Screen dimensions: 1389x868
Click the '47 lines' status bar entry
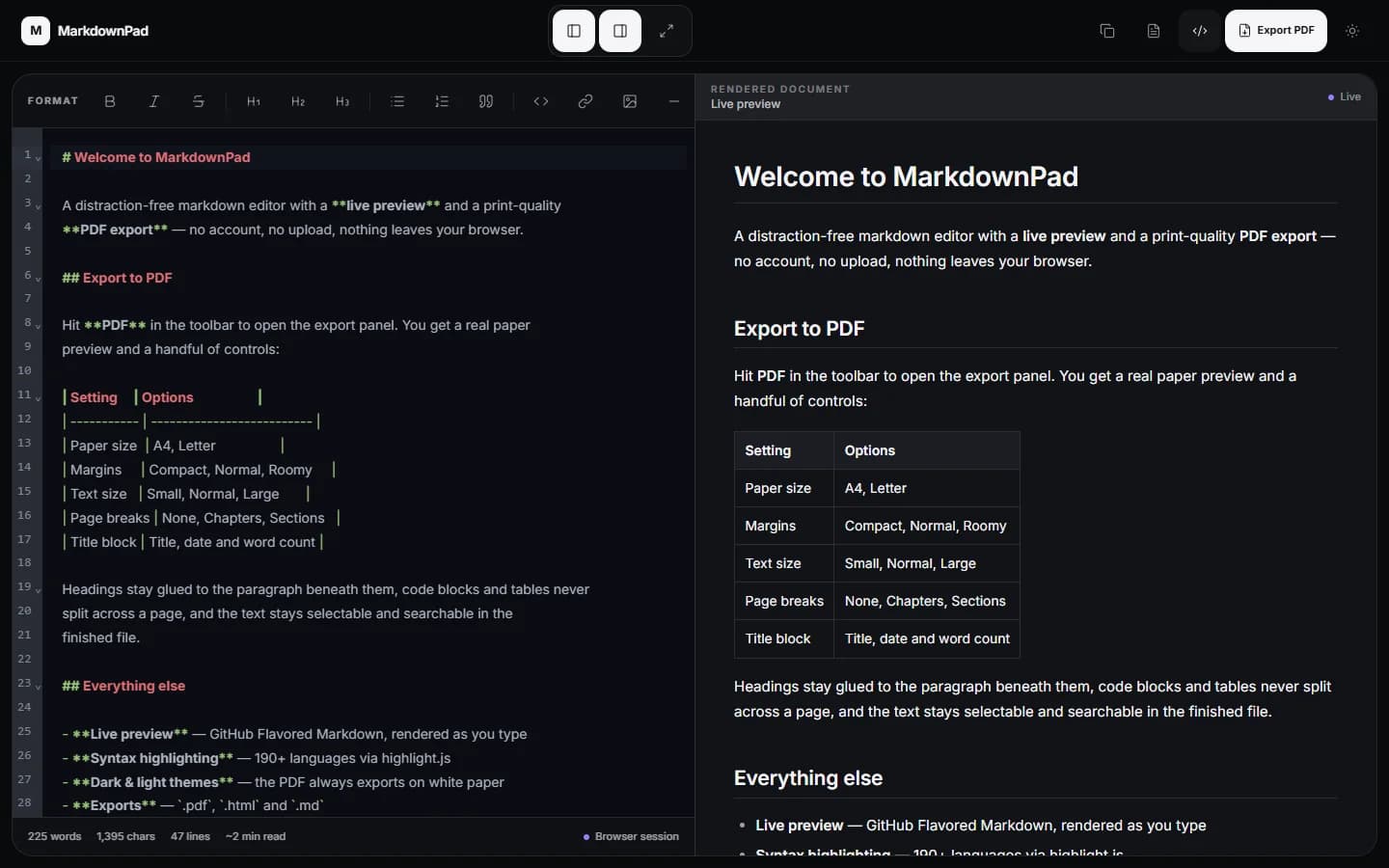pyautogui.click(x=190, y=836)
